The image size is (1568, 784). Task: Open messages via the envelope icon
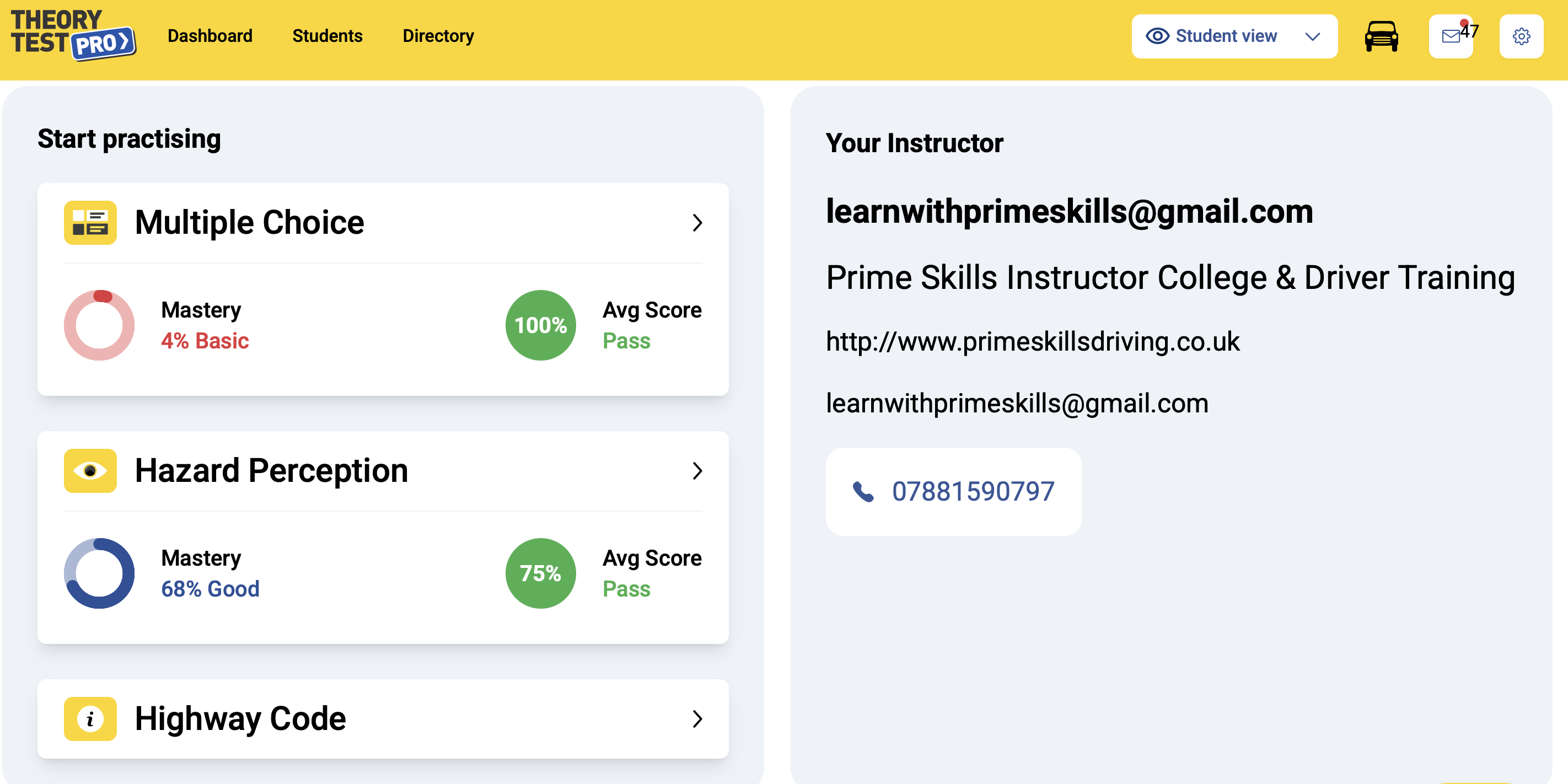point(1451,36)
